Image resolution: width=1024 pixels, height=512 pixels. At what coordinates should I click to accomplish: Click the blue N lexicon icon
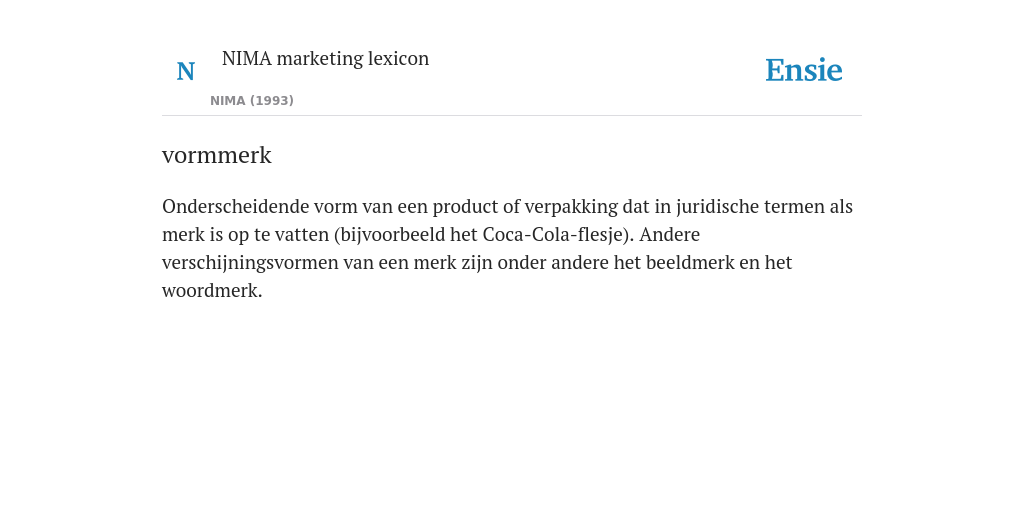(185, 71)
